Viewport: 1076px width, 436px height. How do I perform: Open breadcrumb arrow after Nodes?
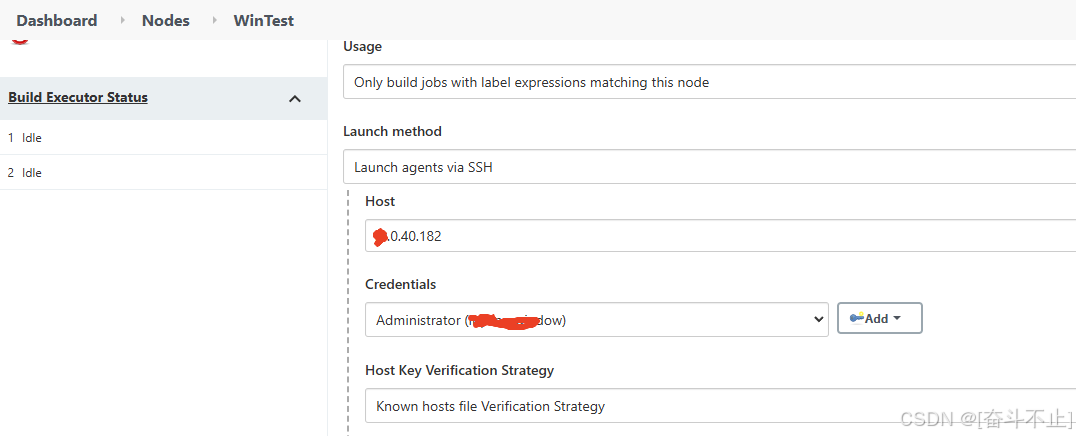click(215, 21)
